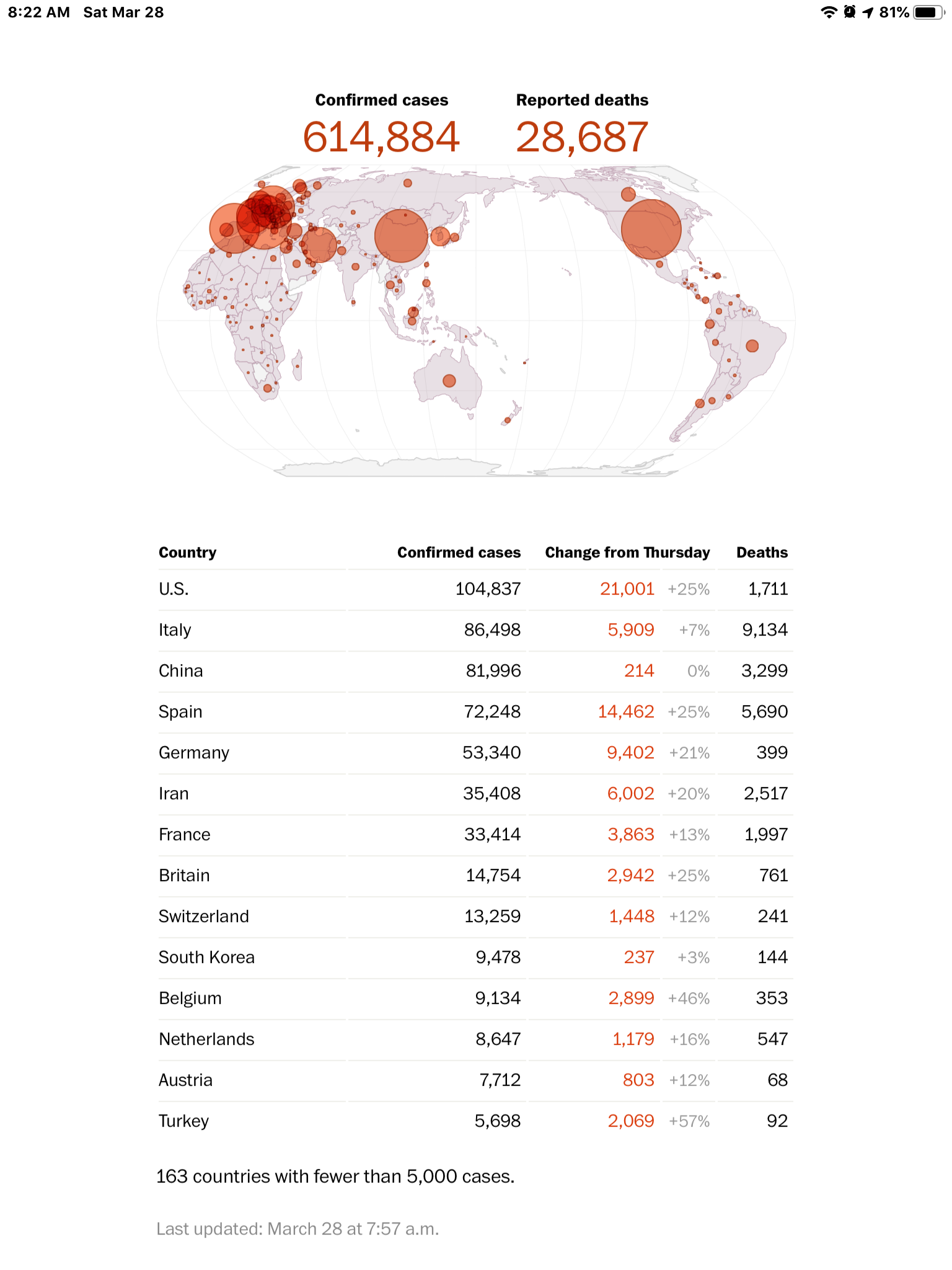The image size is (952, 1270).
Task: Sort by Confirmed cases column header
Action: [459, 553]
